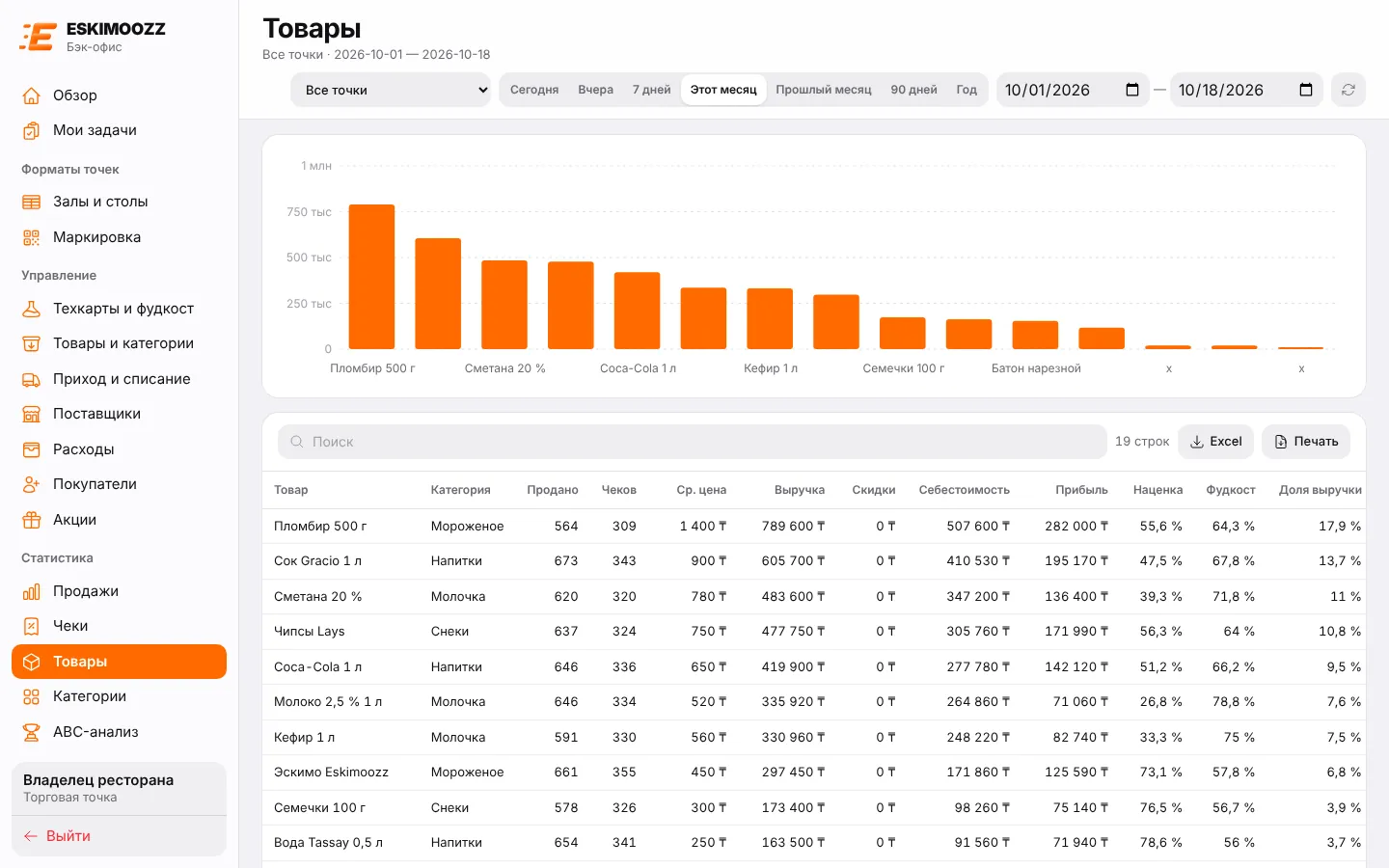Viewport: 1389px width, 868px height.
Task: Click the Семечки 100 г table row name
Action: [319, 808]
